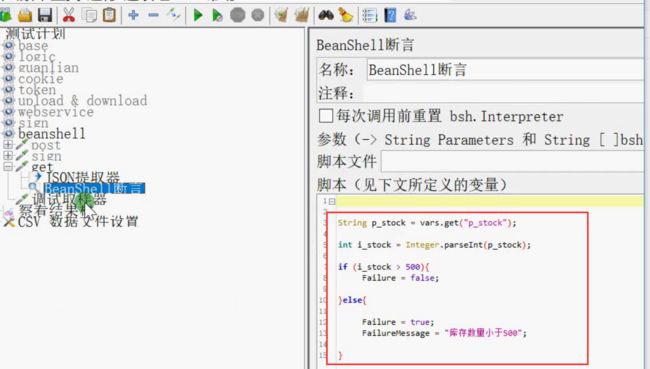The image size is (650, 369).
Task: Start the test with green play icon
Action: (x=198, y=15)
